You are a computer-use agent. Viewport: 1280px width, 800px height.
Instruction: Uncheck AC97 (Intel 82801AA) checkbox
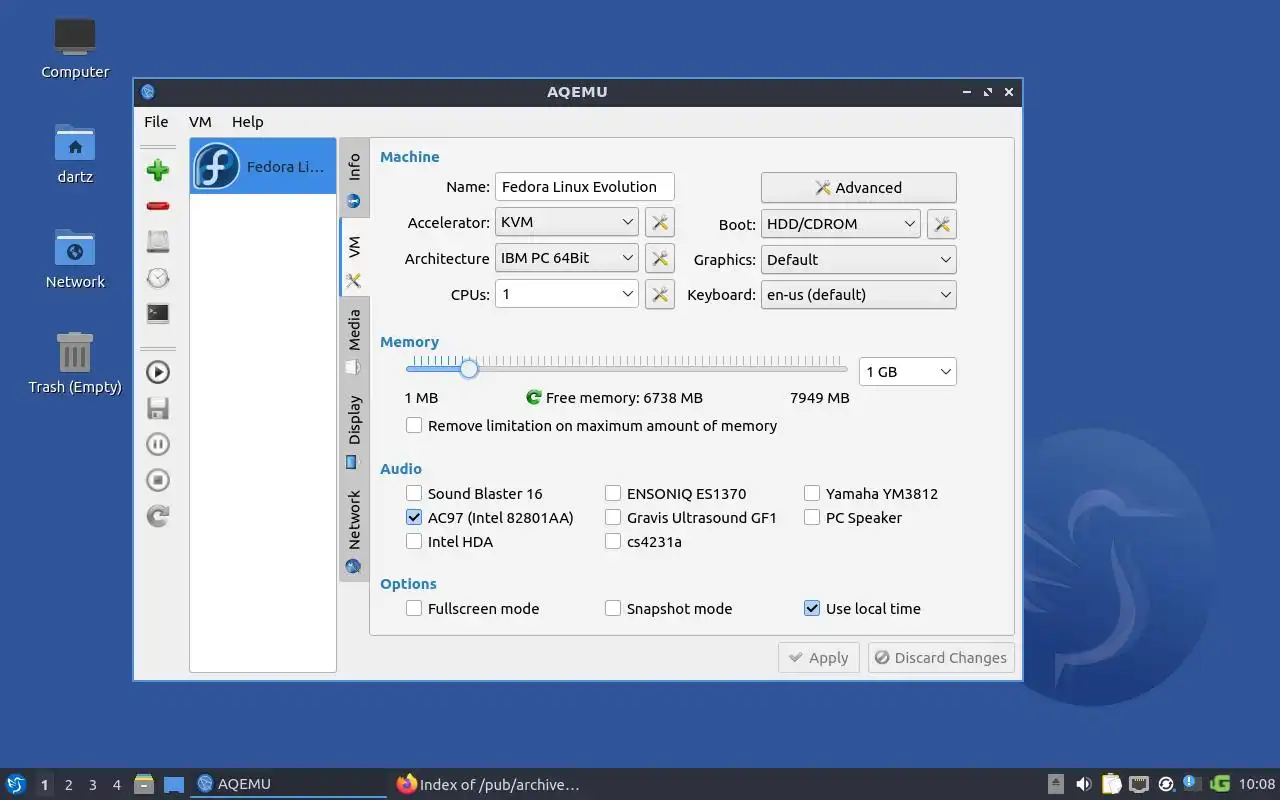(x=414, y=517)
